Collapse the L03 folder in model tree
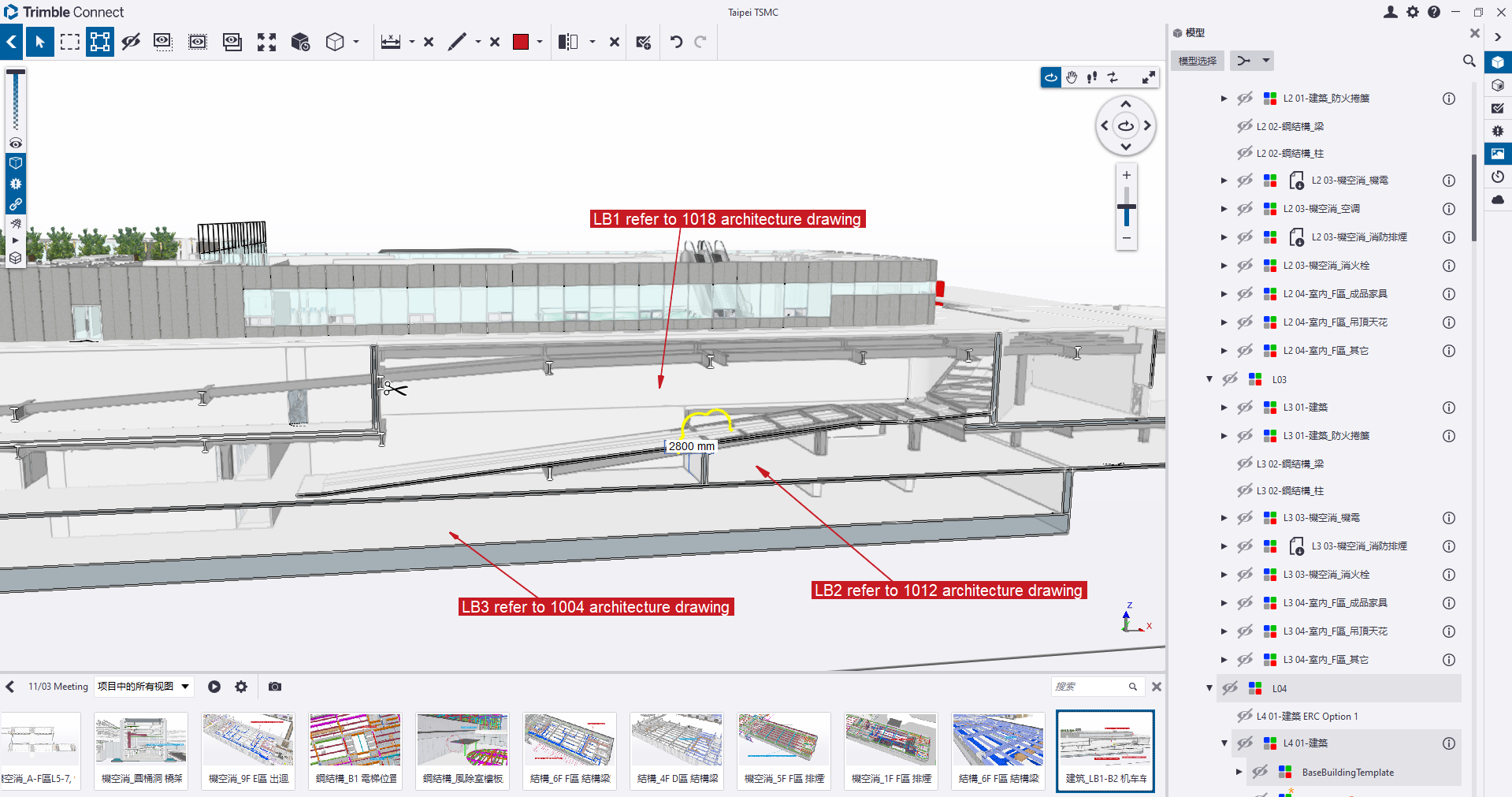The image size is (1512, 797). [x=1209, y=379]
